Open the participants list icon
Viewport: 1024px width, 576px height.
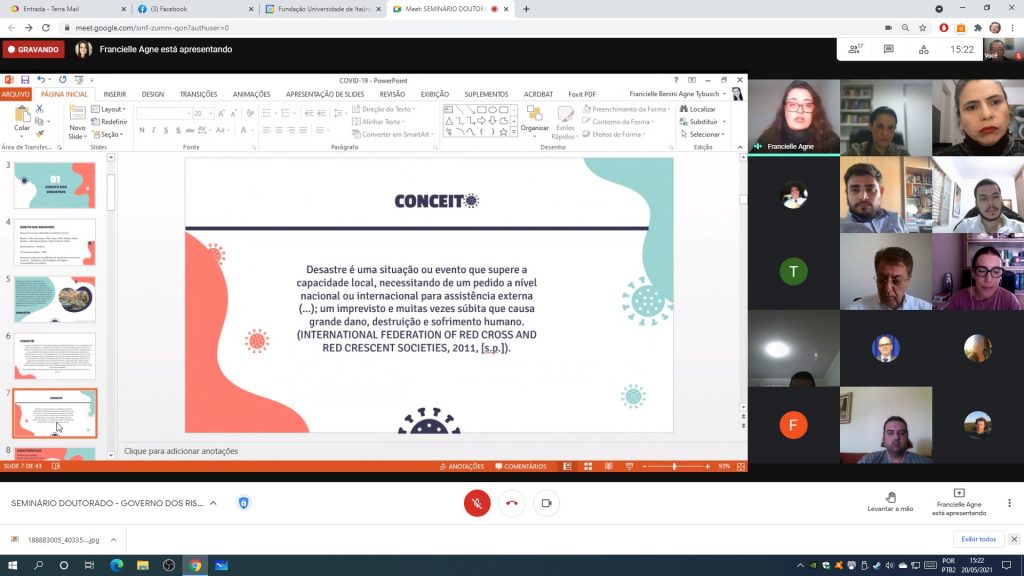pos(855,49)
